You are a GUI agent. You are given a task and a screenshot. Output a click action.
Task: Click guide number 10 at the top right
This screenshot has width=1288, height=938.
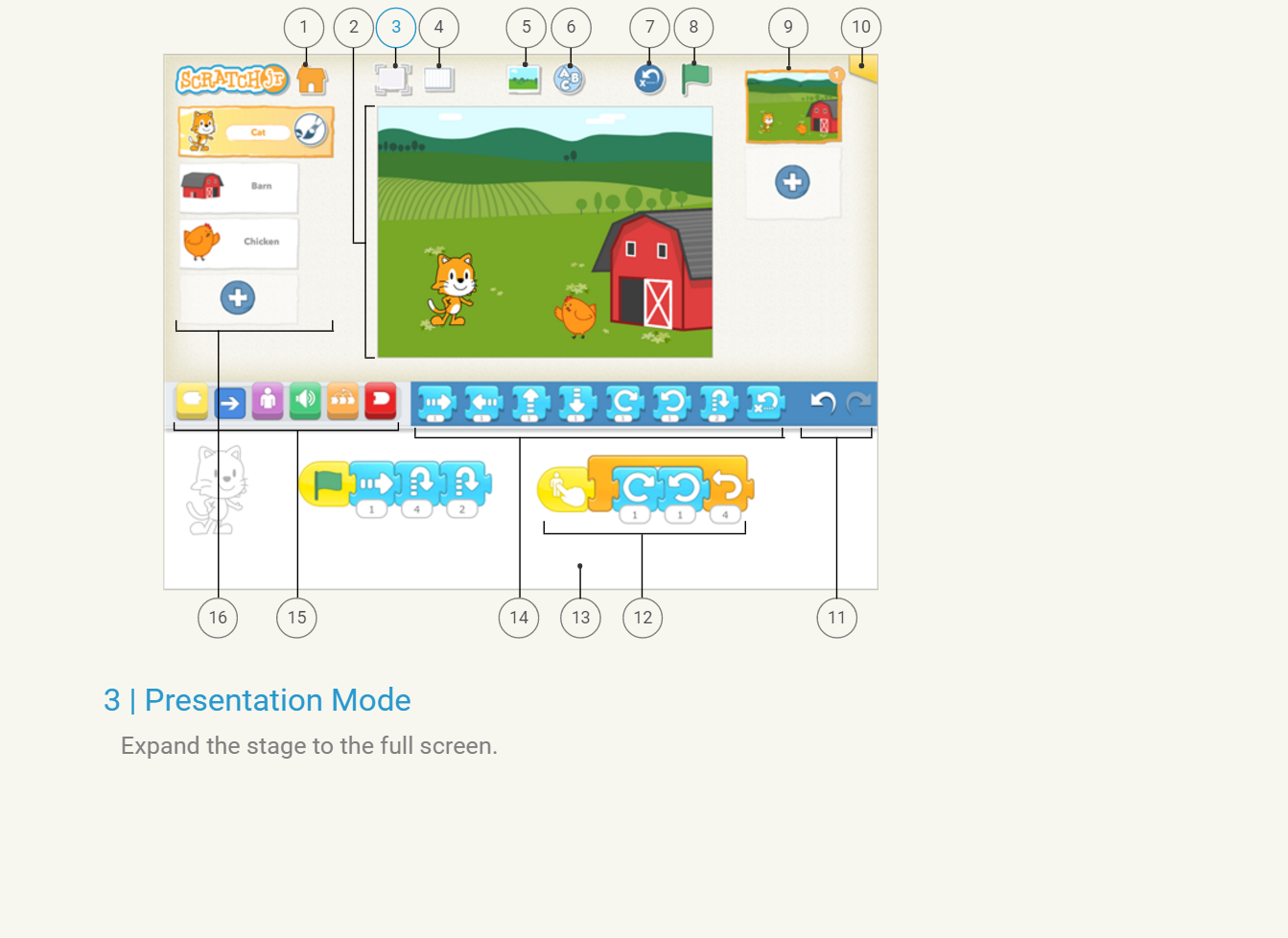click(861, 27)
